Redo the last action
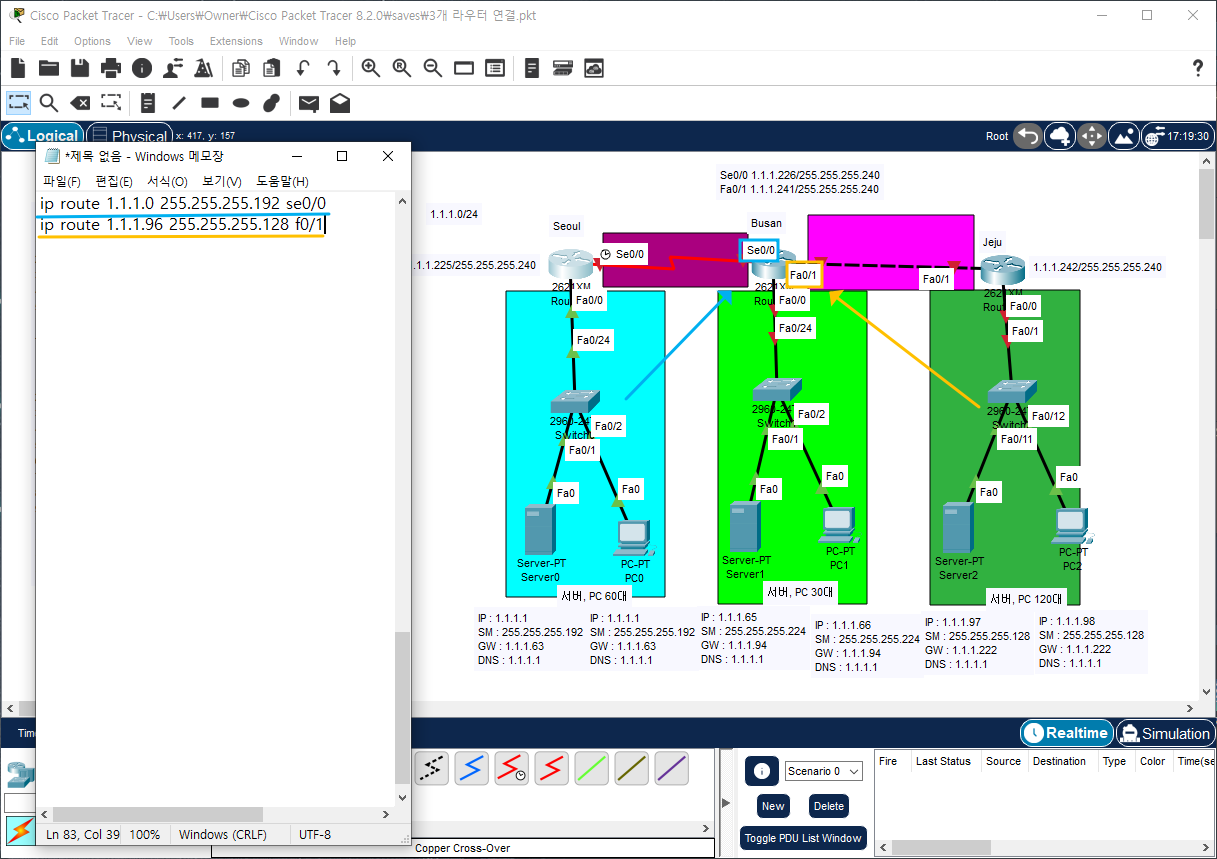1217x859 pixels. [334, 68]
